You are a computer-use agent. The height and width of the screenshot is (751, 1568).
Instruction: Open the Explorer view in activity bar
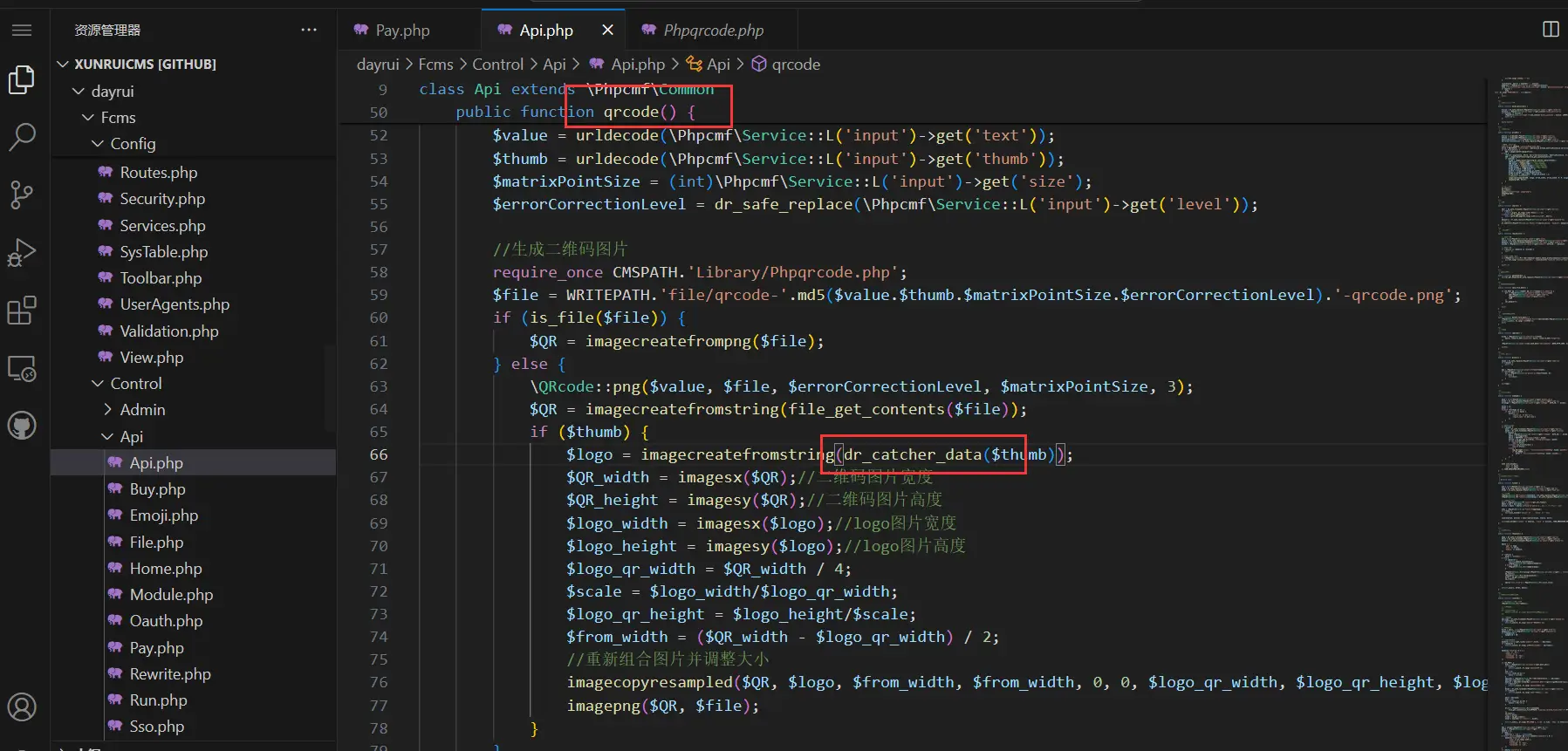point(22,79)
